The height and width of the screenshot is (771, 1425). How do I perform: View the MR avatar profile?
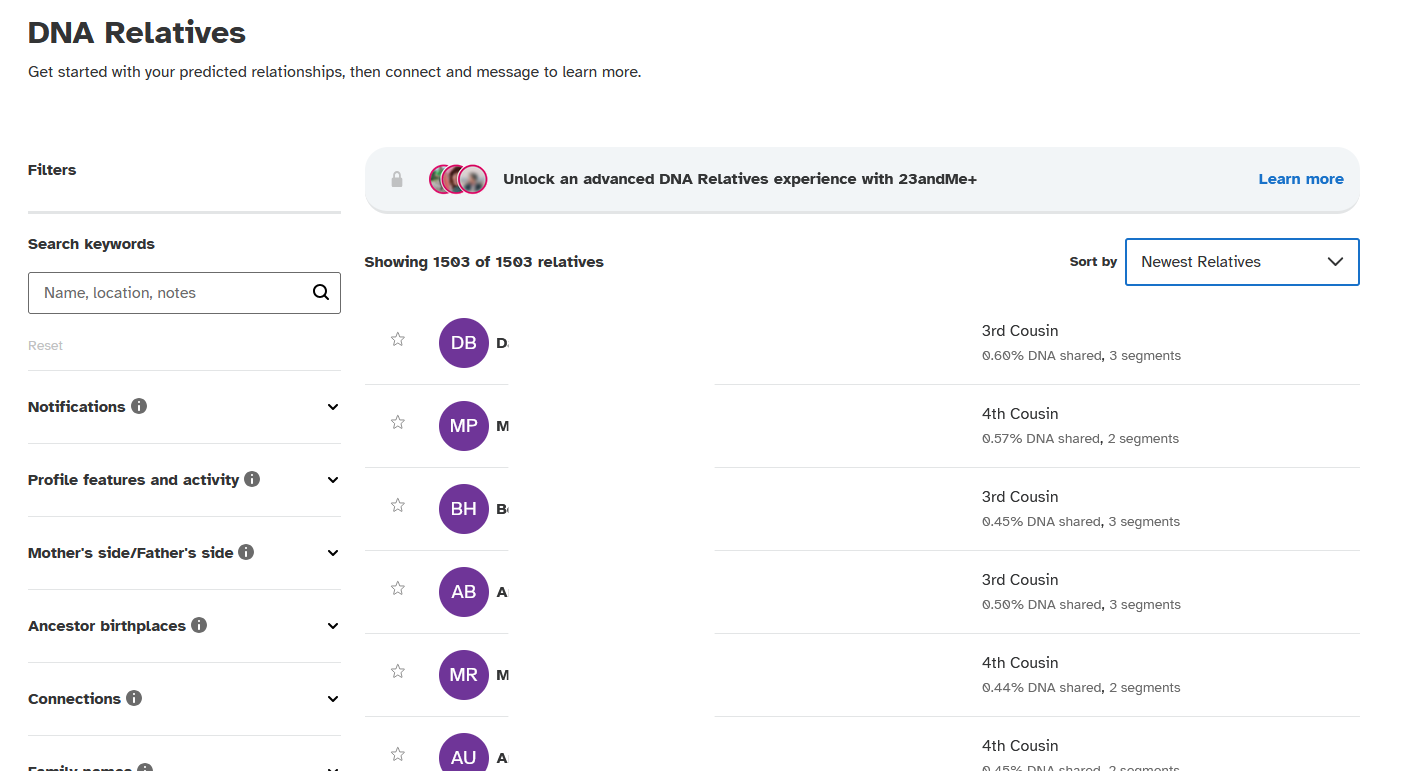(x=464, y=675)
